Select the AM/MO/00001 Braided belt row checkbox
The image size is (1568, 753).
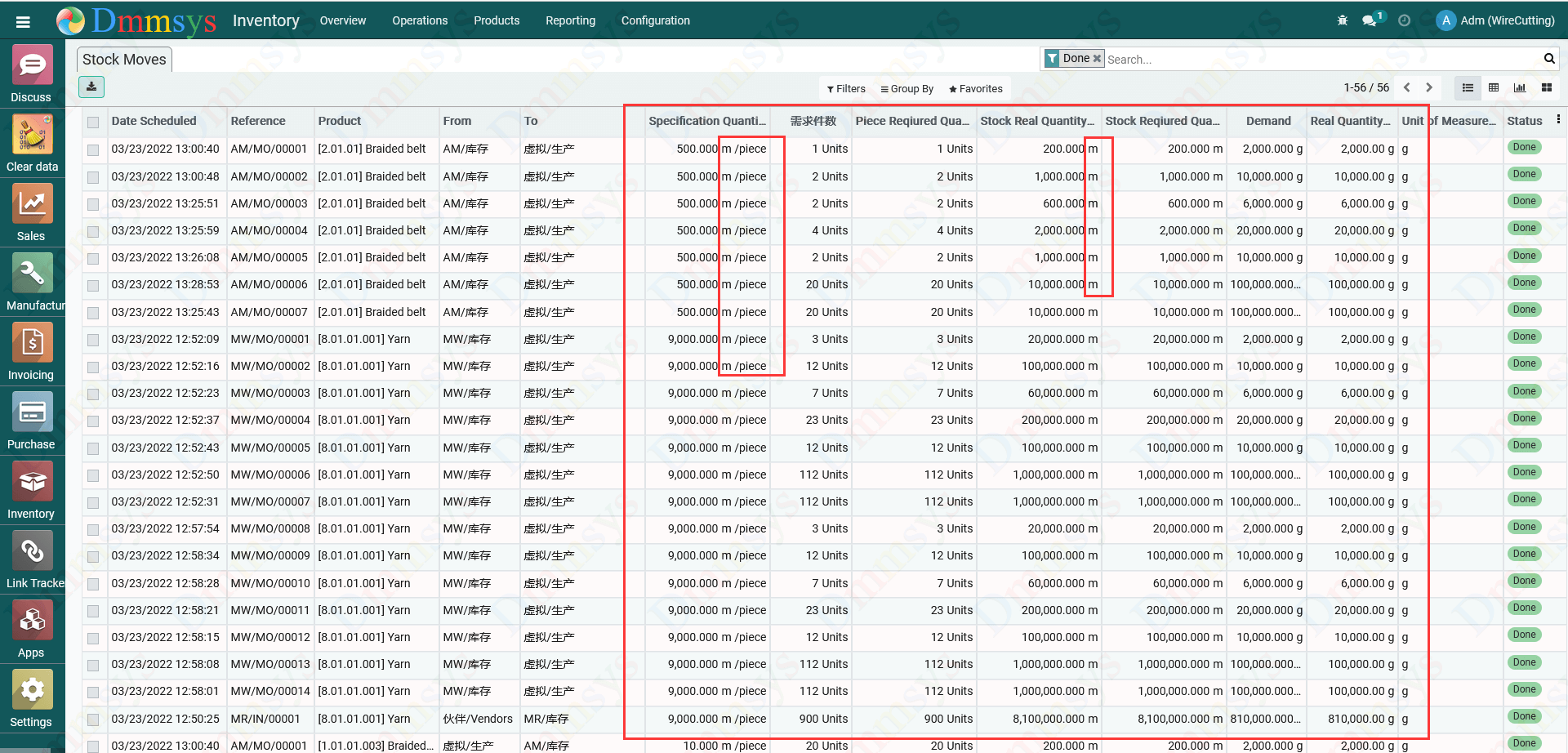click(x=93, y=150)
